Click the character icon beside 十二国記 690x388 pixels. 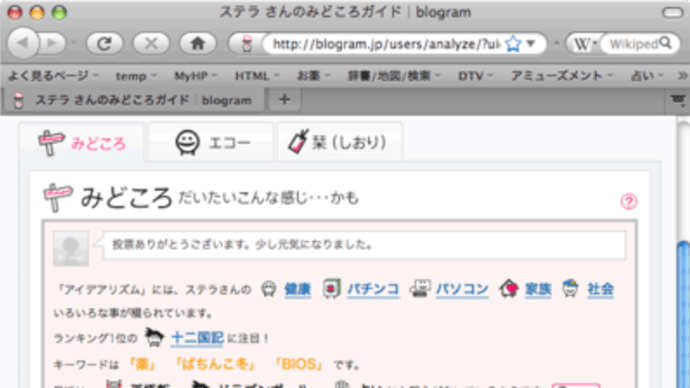(154, 337)
